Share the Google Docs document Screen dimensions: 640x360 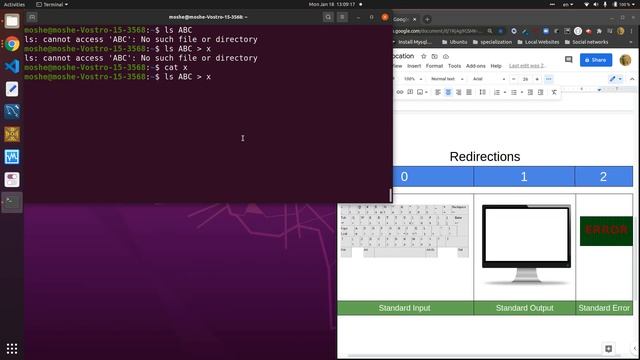(x=596, y=60)
